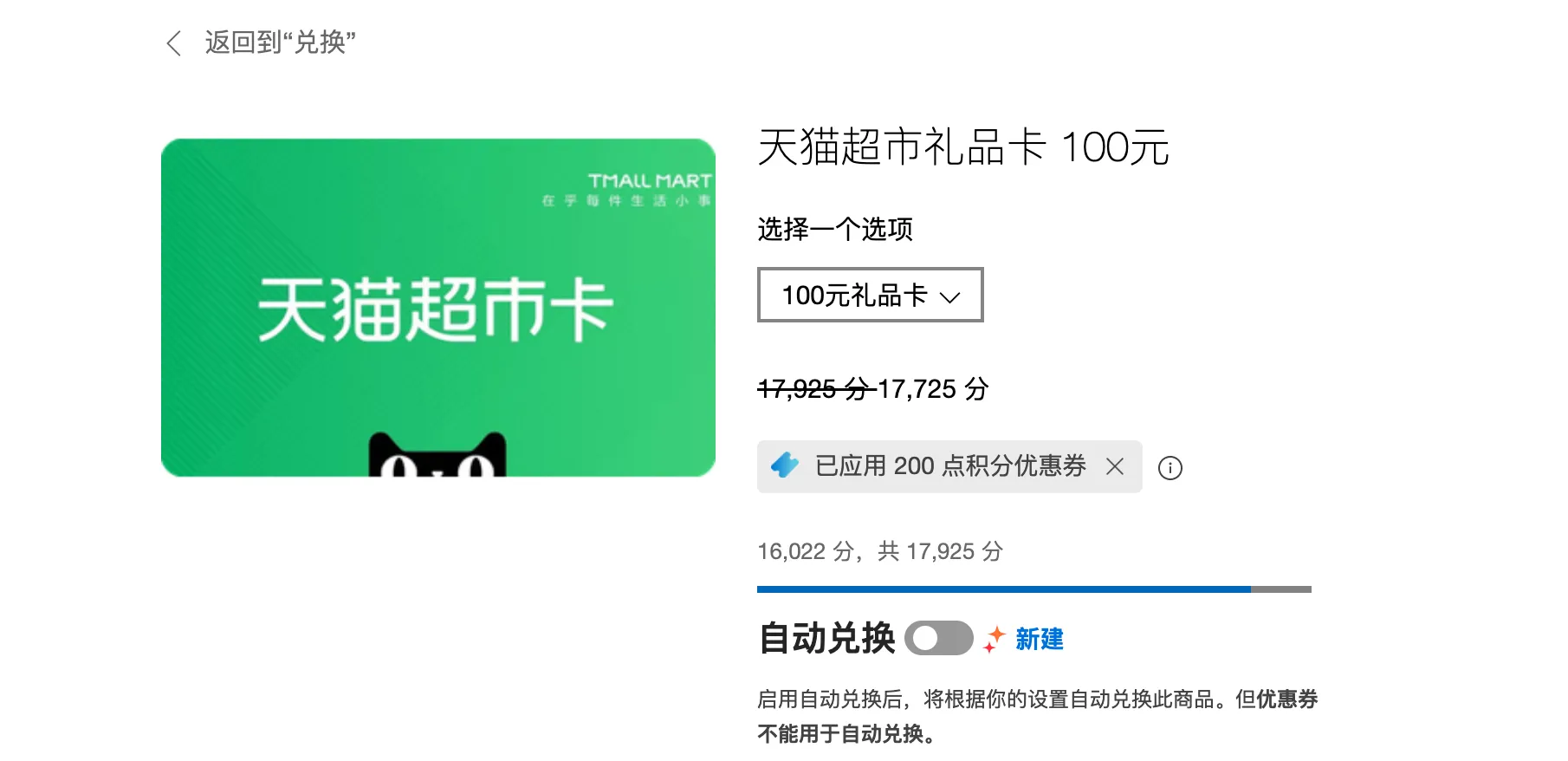Click the gray remainder of the progress bar
The width and height of the screenshot is (1568, 761).
tap(1281, 589)
